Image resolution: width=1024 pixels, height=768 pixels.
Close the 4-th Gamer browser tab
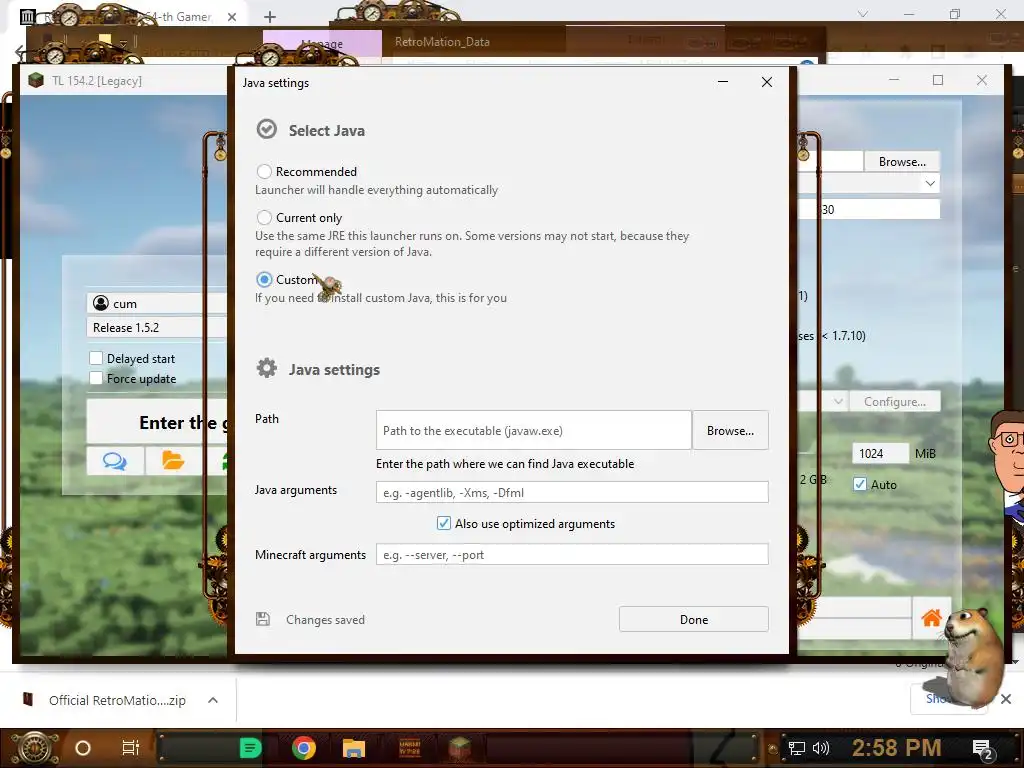232,17
